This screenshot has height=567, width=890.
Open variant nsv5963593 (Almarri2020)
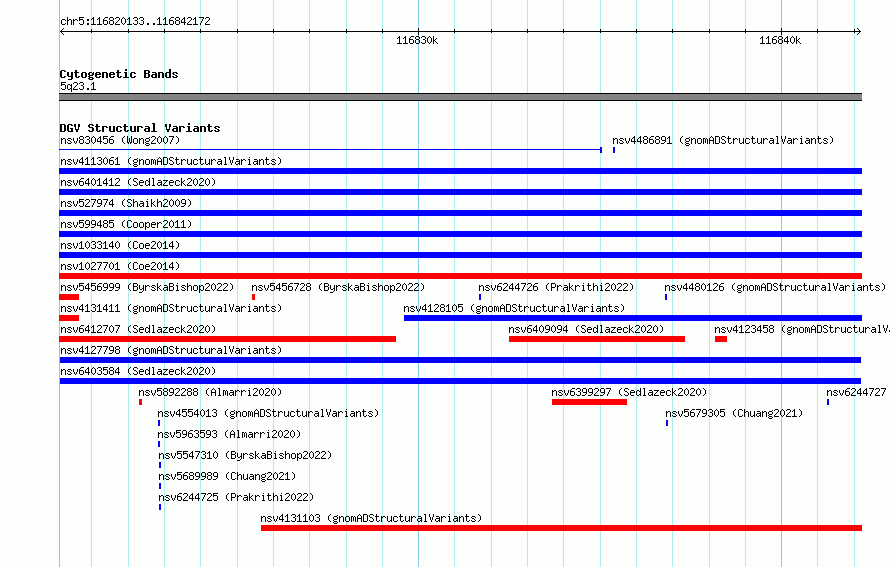pyautogui.click(x=229, y=434)
